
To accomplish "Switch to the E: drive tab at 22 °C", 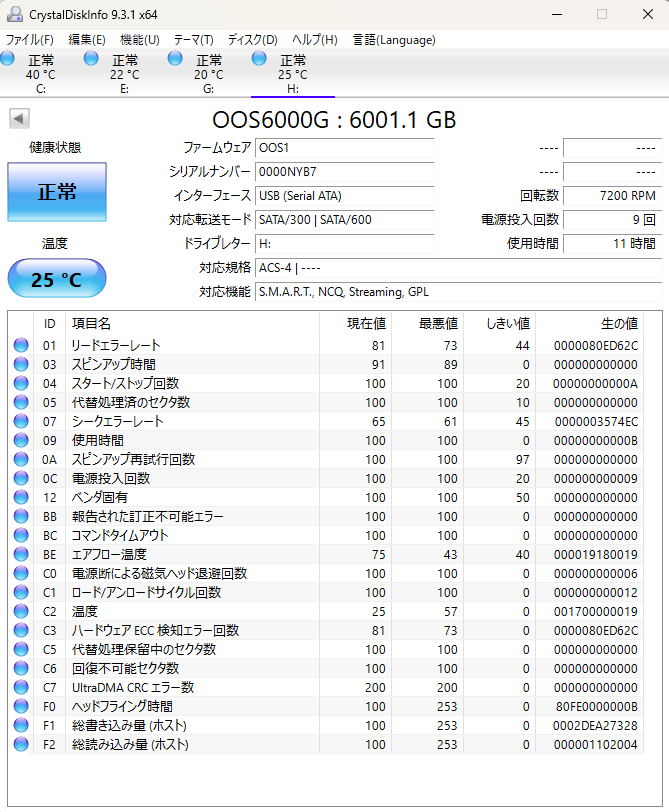I will click(125, 74).
